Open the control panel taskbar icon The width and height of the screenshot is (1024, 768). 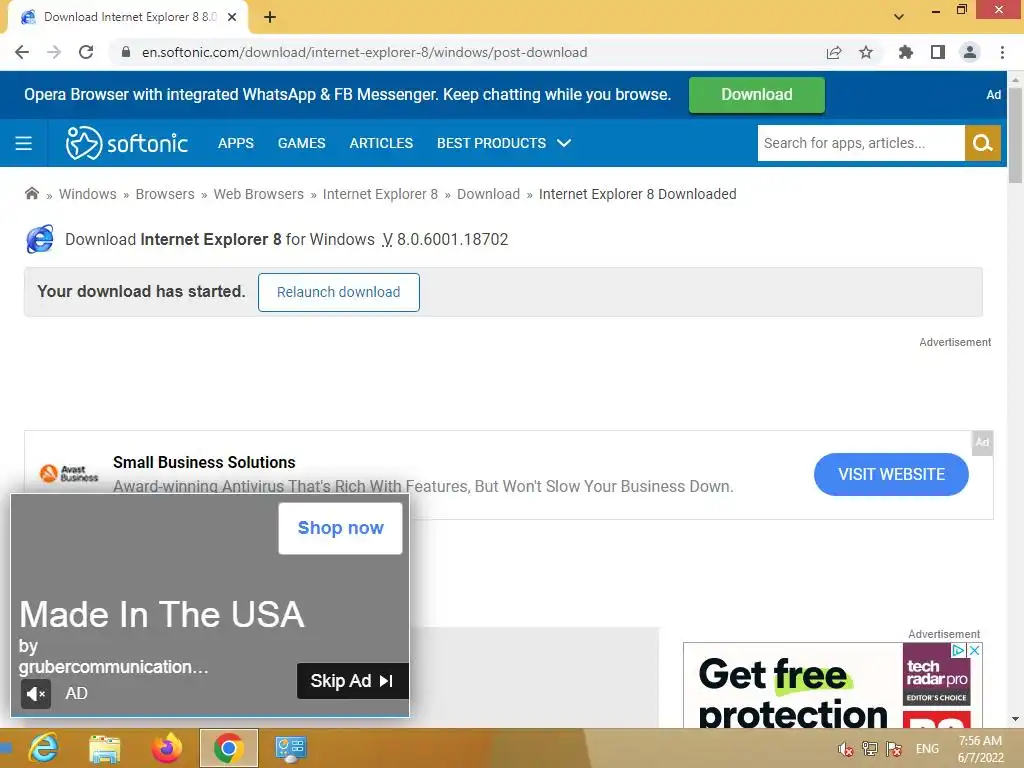pyautogui.click(x=291, y=748)
